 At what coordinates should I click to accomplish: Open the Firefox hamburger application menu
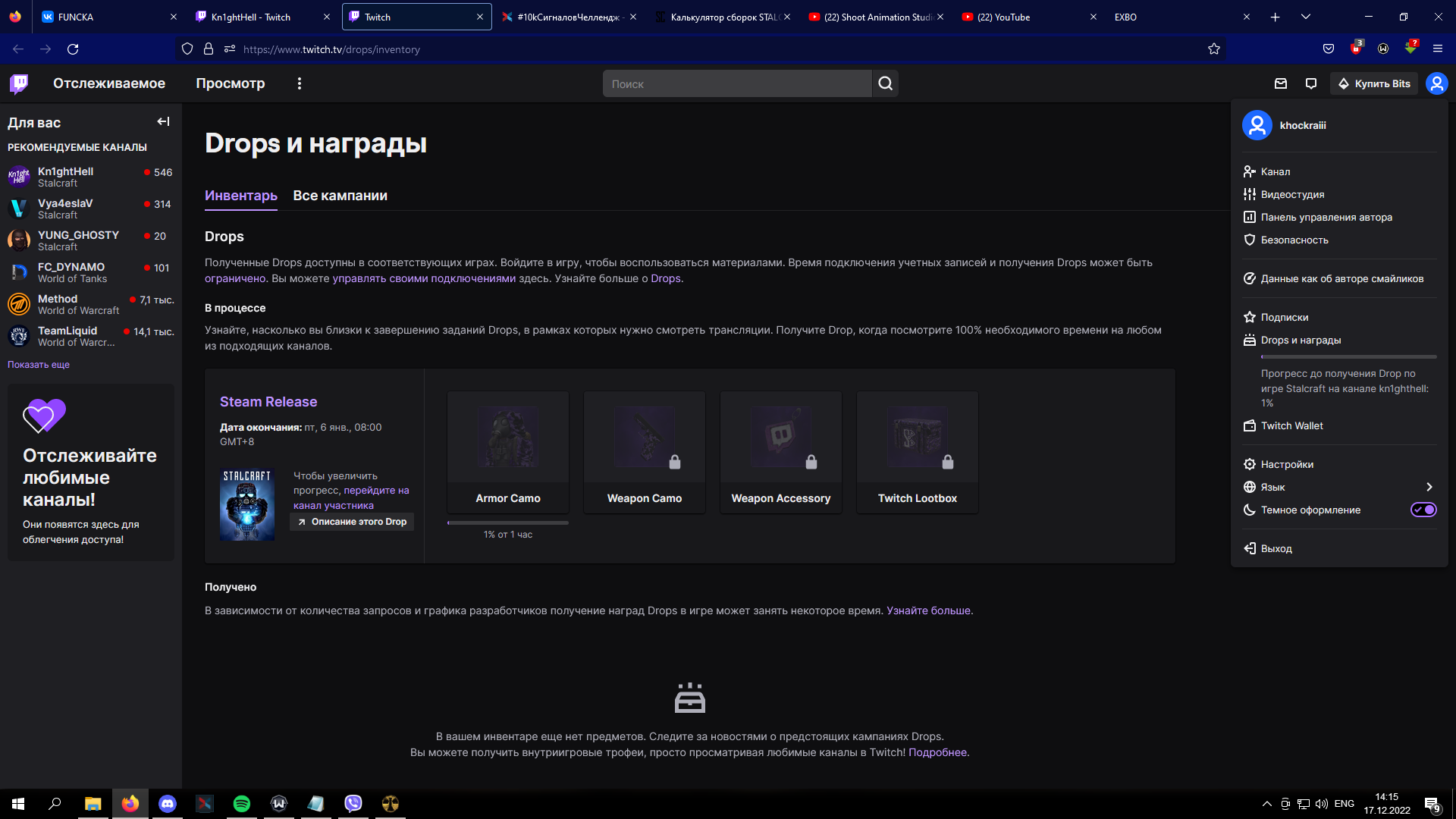point(1437,49)
